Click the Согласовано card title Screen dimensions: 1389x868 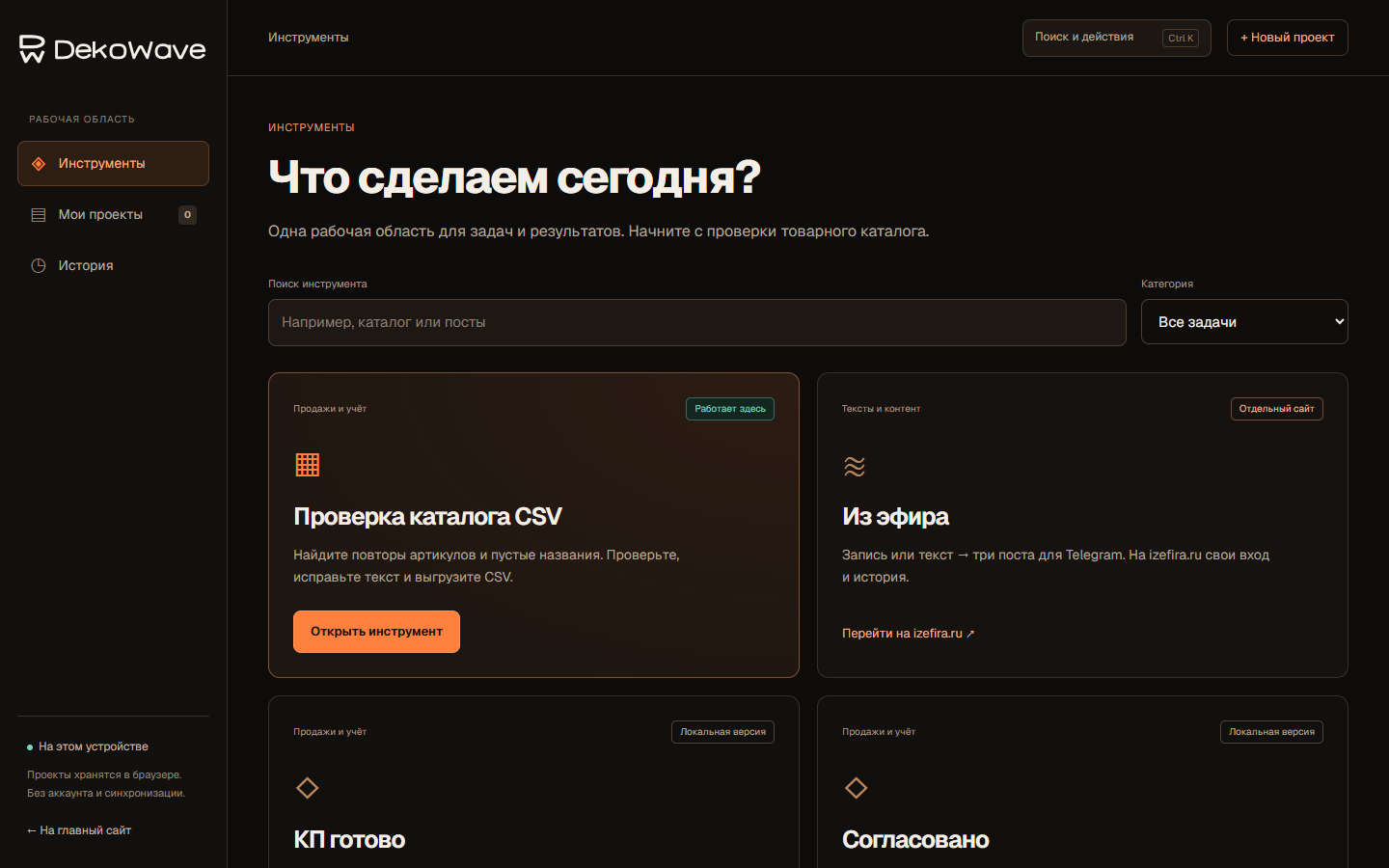[x=915, y=840]
